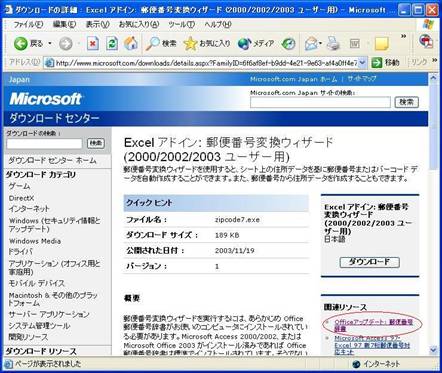The height and width of the screenshot is (373, 442).
Task: Click the Back arrow icon
Action: (21, 44)
